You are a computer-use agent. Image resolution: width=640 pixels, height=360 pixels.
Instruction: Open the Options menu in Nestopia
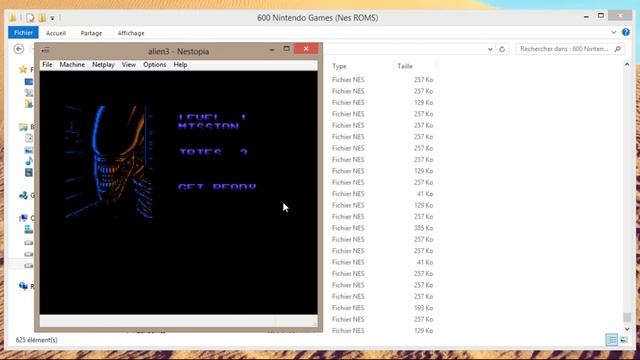pyautogui.click(x=154, y=65)
